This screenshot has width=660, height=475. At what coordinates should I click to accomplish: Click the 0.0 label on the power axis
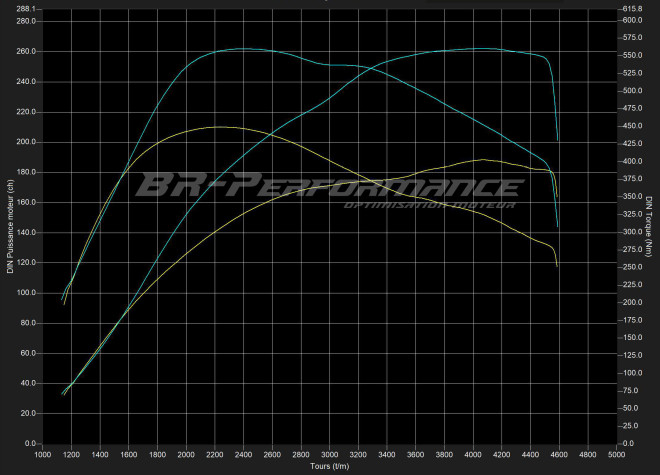[x=30, y=443]
